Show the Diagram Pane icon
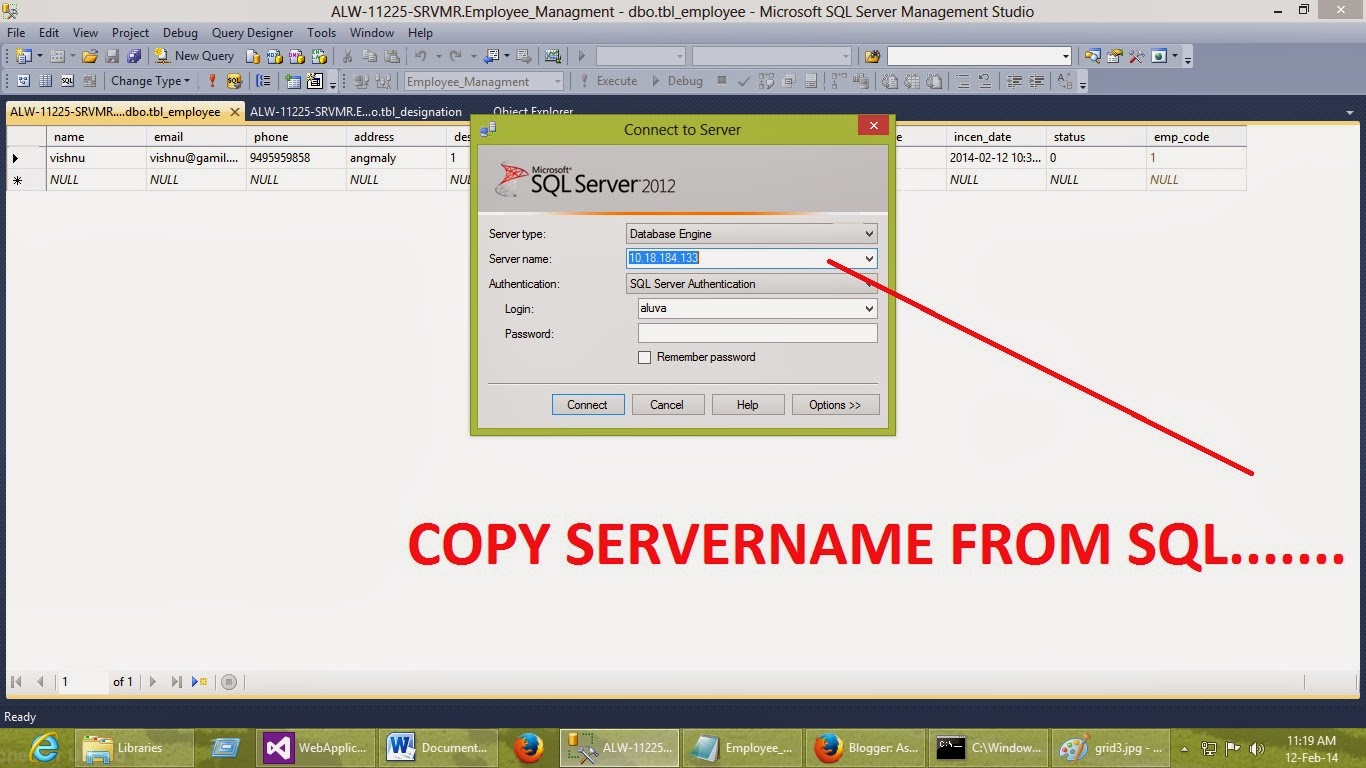The image size is (1366, 768). click(23, 81)
